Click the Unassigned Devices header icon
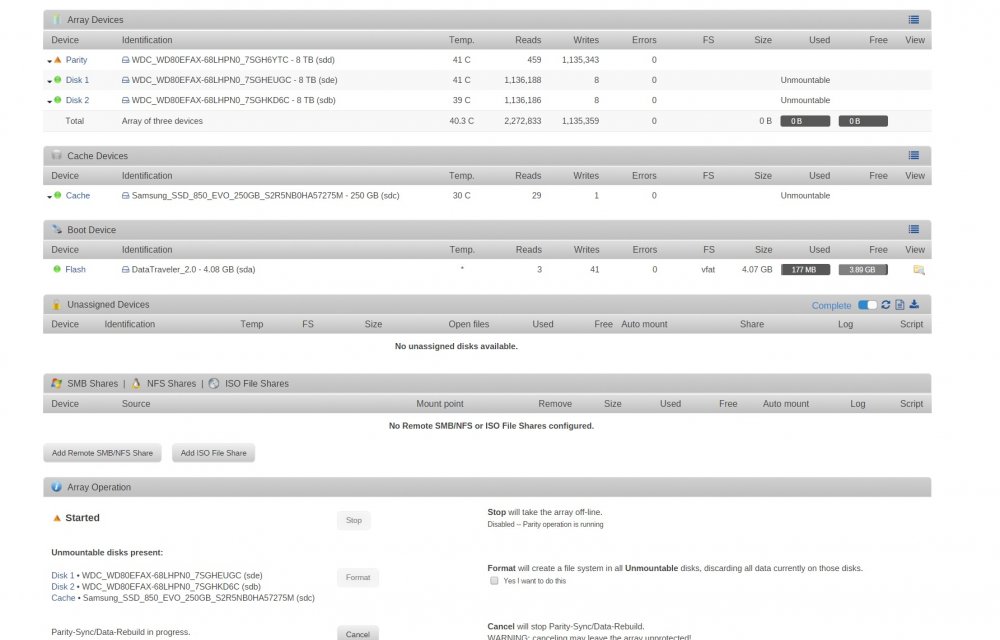The width and height of the screenshot is (1000, 640). click(x=56, y=304)
